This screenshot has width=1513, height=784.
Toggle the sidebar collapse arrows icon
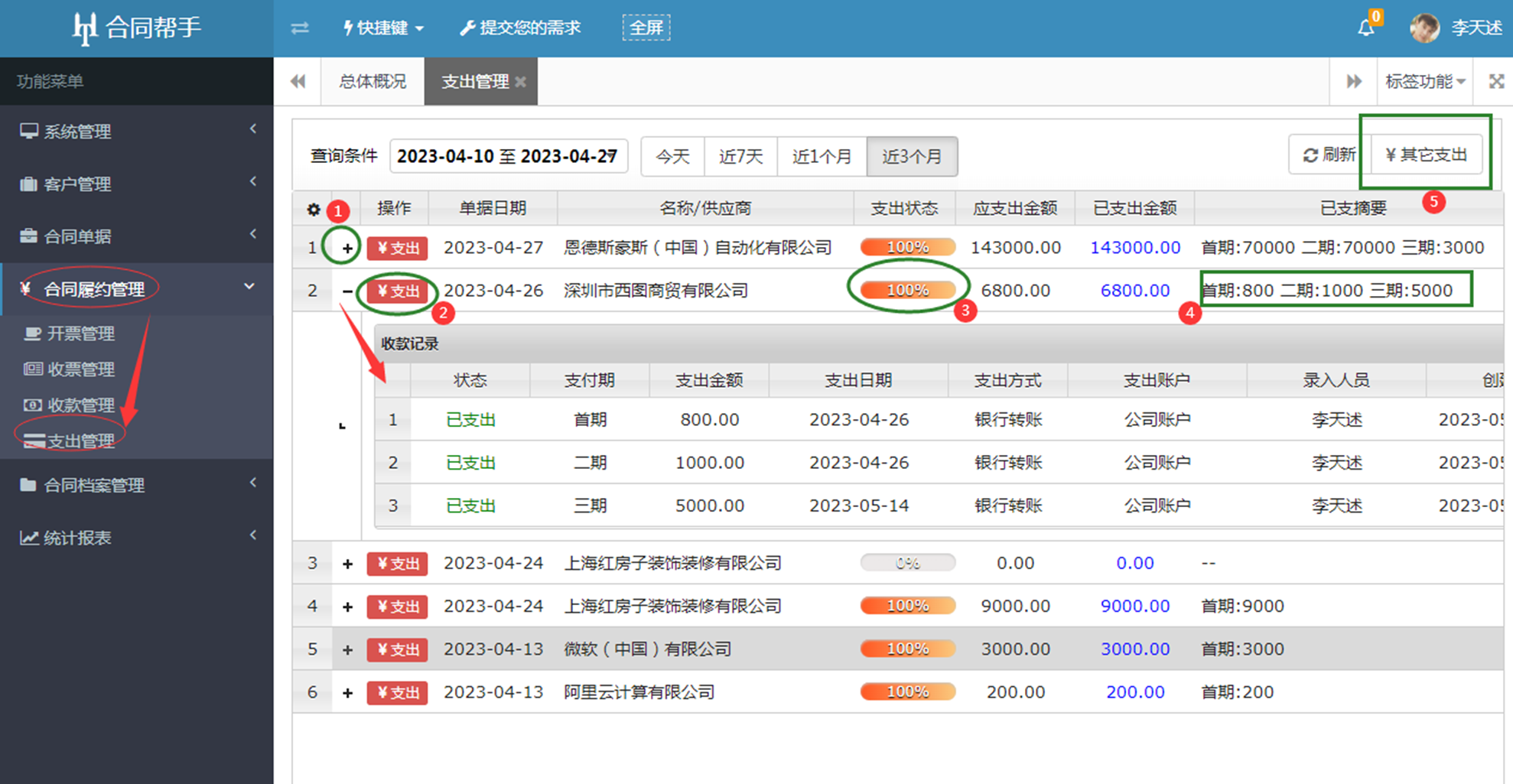(x=300, y=28)
